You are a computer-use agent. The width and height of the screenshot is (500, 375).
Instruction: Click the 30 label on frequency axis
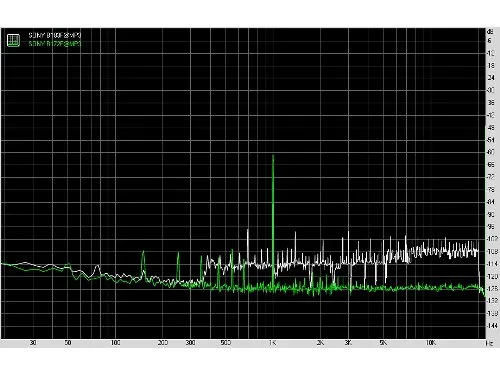pyautogui.click(x=33, y=343)
